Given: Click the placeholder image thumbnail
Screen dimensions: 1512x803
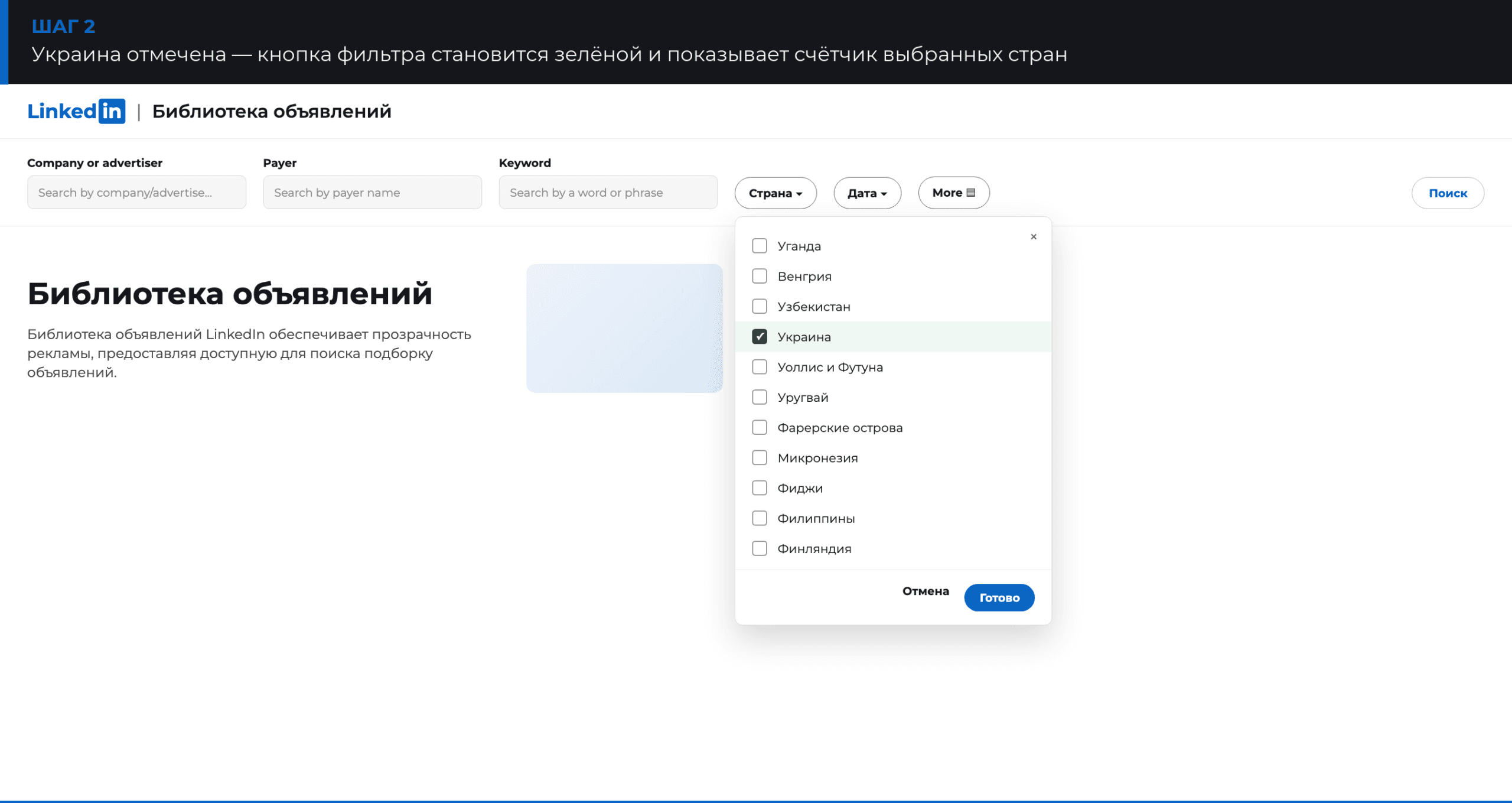Looking at the screenshot, I should click(x=624, y=329).
